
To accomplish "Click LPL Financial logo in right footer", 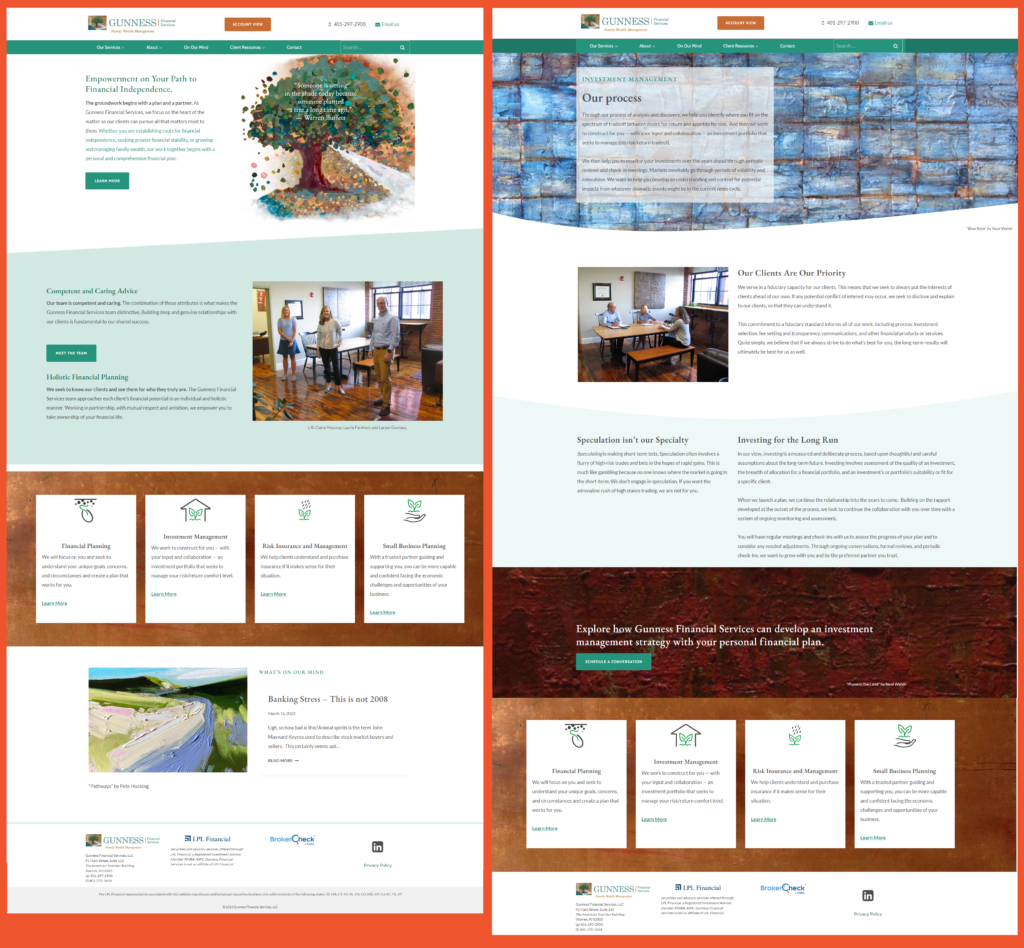I will coord(698,888).
